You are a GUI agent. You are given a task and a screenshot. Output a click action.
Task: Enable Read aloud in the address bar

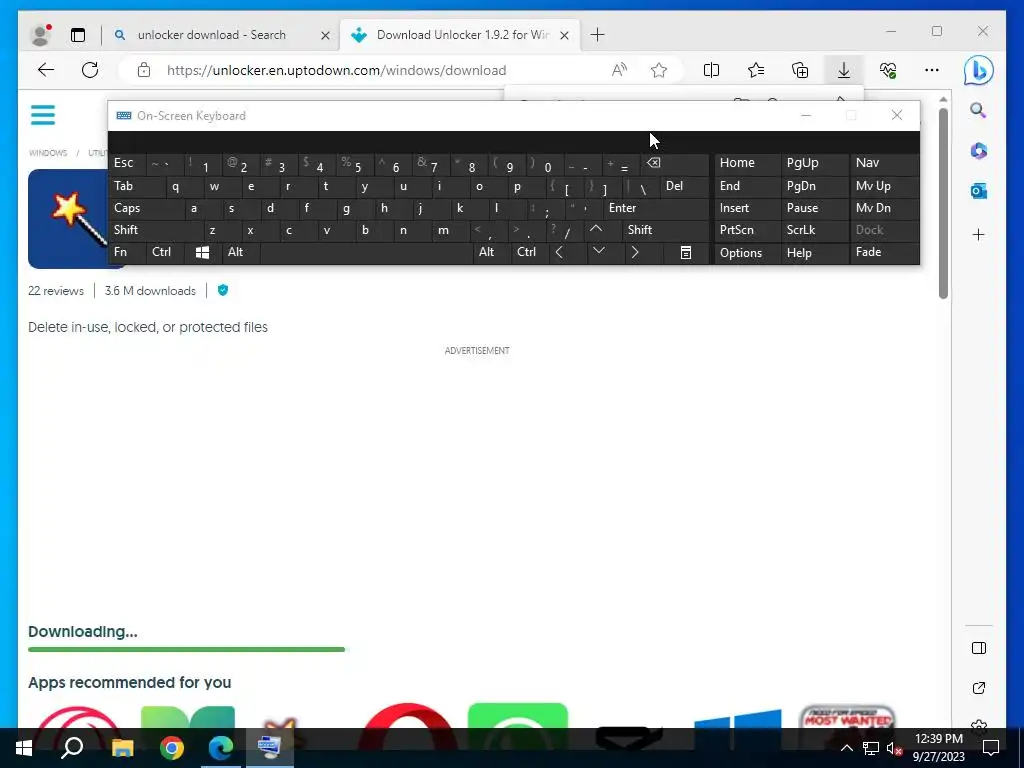click(619, 70)
